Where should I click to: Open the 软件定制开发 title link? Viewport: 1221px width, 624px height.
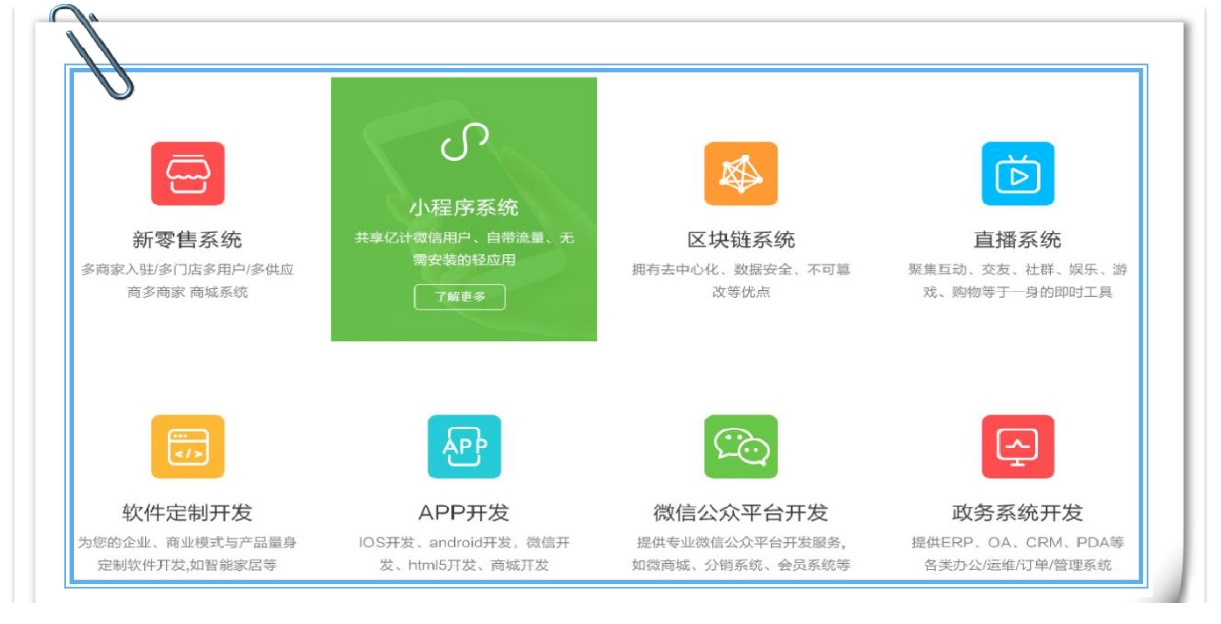click(x=187, y=513)
